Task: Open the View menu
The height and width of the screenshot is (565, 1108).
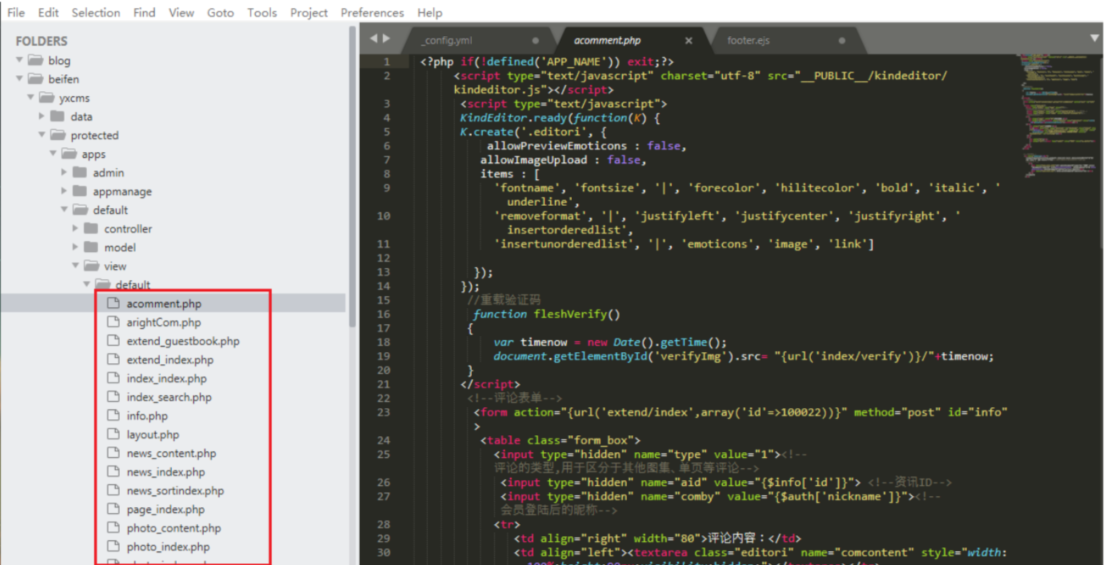Action: (x=181, y=13)
